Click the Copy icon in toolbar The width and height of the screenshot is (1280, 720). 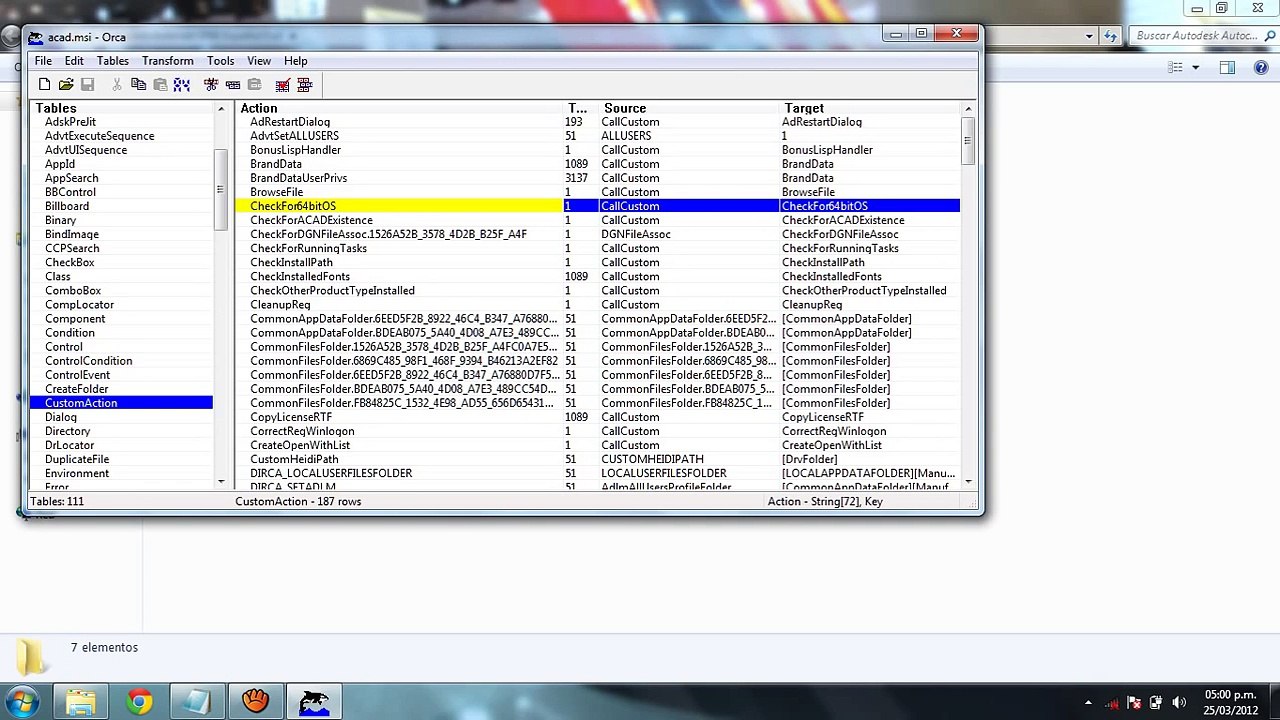coord(139,85)
